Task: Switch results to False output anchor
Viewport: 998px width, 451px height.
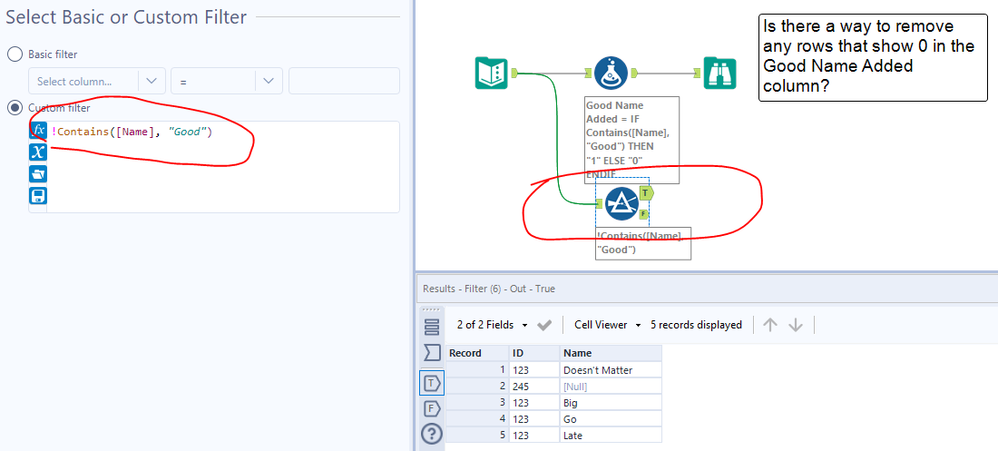Action: 432,409
